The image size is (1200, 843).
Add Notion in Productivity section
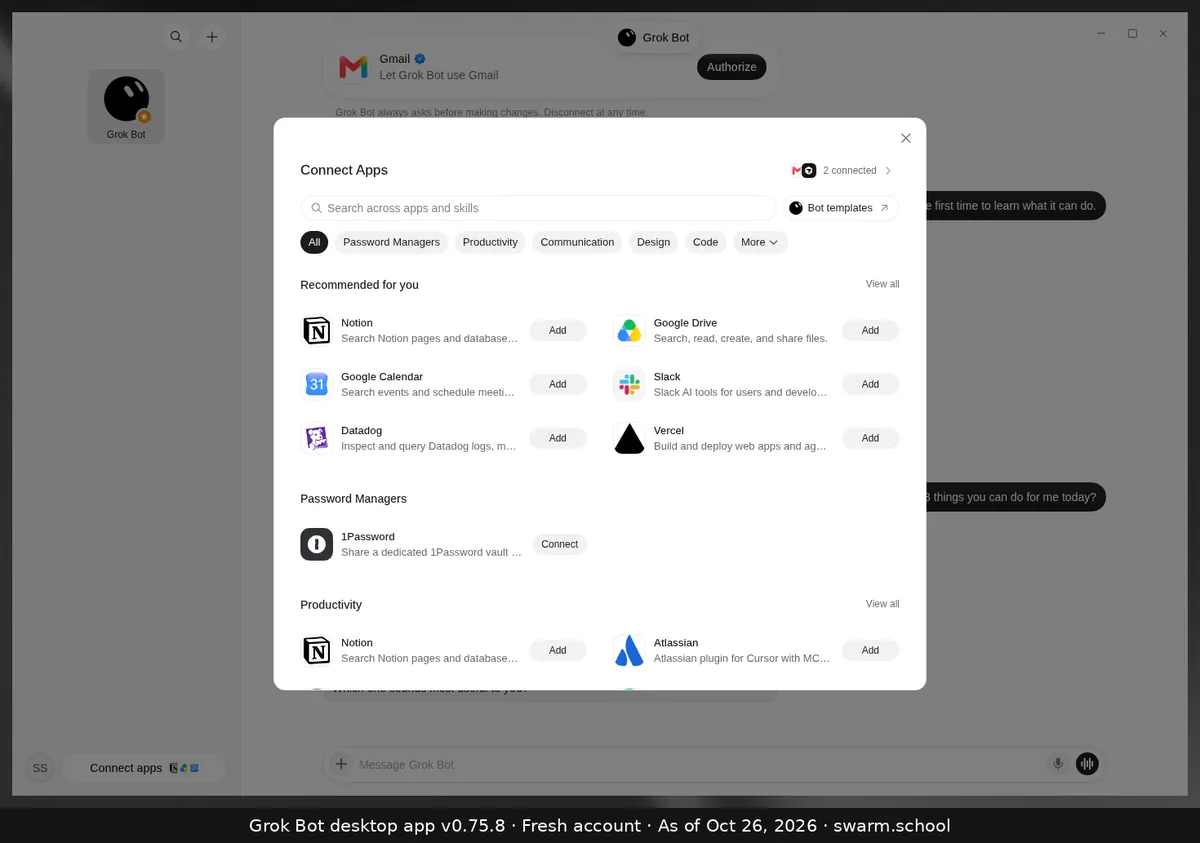tap(558, 651)
